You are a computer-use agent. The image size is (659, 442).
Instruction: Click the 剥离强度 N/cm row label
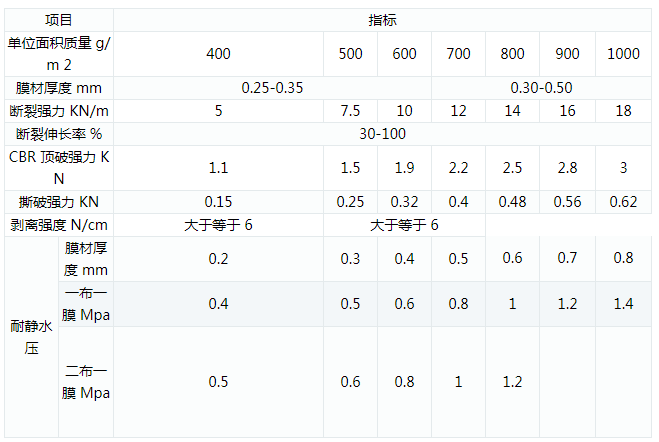click(59, 225)
